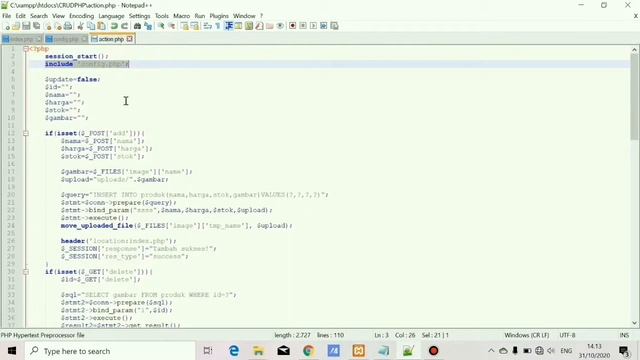Switch to the index.php tab
This screenshot has width=640, height=360.
click(22, 39)
